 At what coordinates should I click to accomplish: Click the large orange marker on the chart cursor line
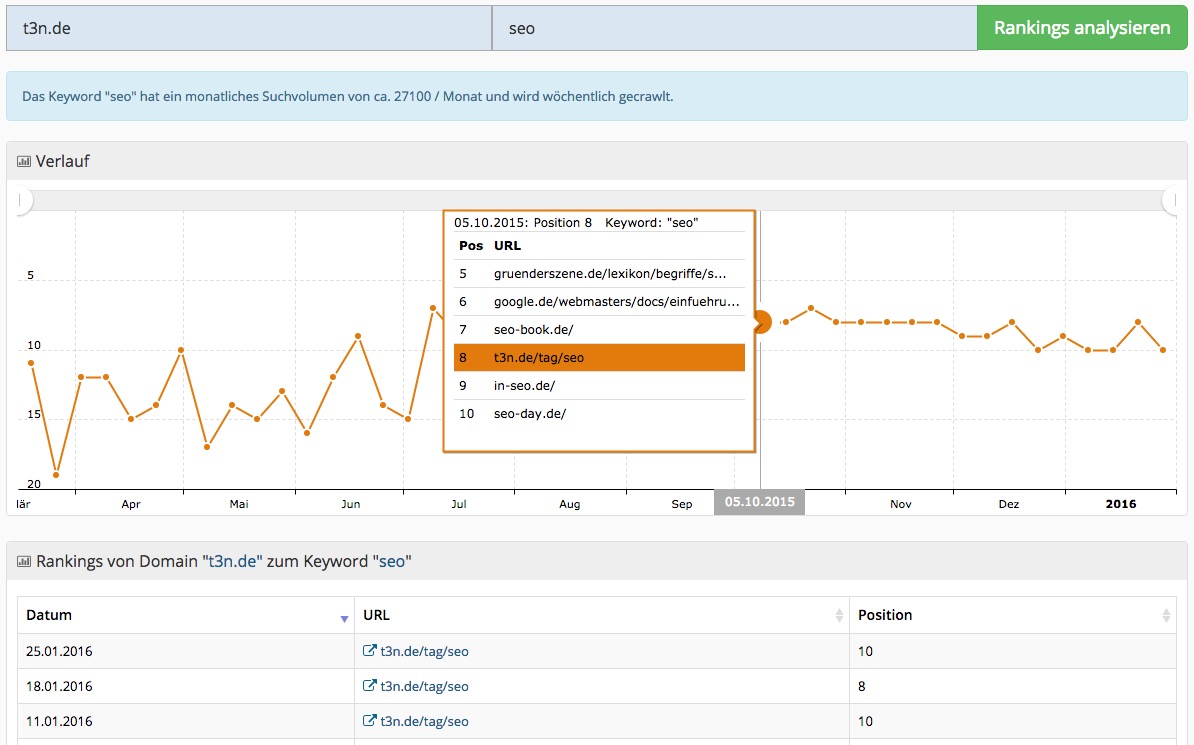(761, 322)
